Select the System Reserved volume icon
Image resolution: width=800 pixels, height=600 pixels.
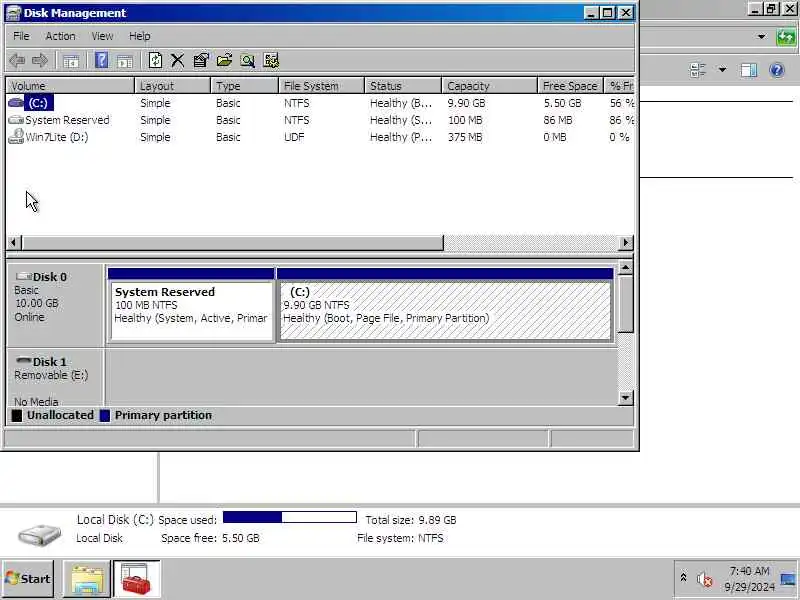(x=16, y=120)
